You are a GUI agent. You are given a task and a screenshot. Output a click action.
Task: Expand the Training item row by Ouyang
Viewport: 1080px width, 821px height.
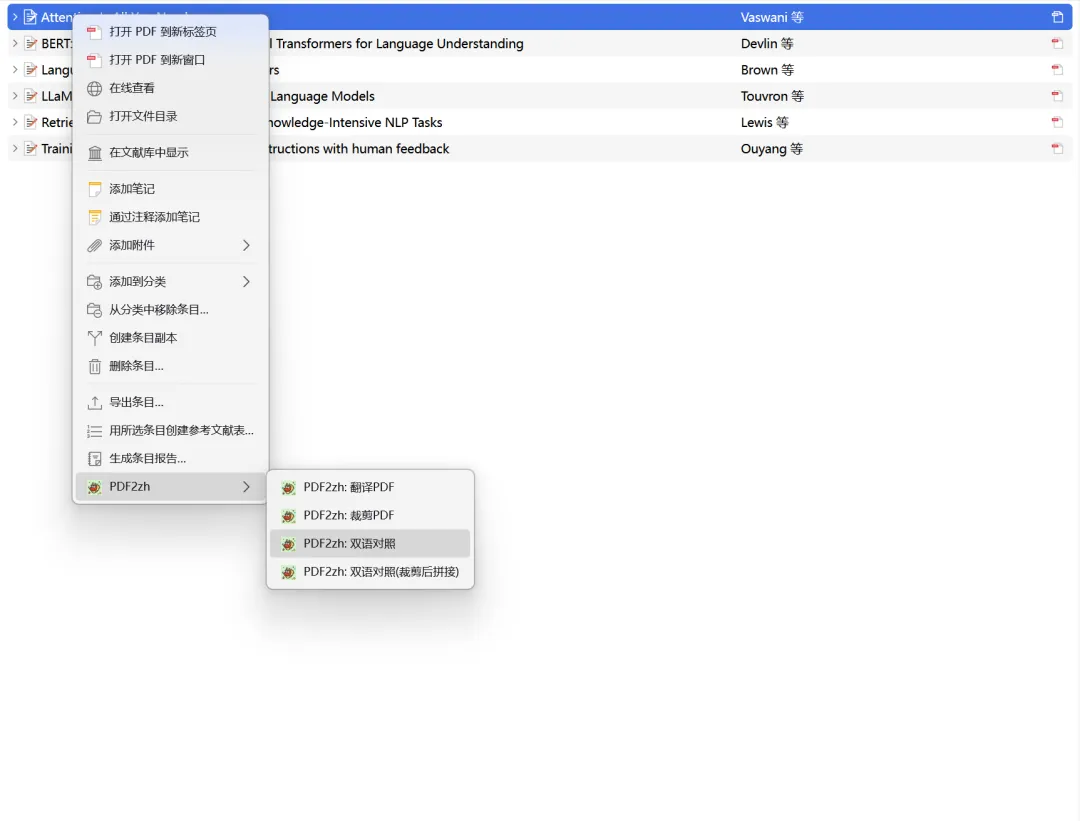click(14, 148)
